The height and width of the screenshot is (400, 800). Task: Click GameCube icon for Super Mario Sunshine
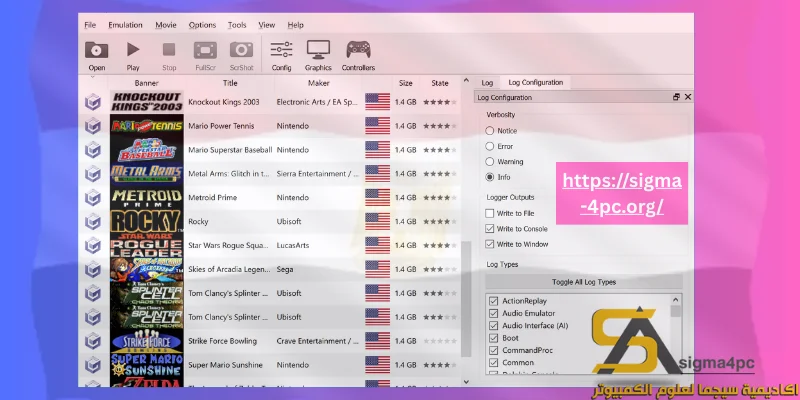(x=92, y=365)
